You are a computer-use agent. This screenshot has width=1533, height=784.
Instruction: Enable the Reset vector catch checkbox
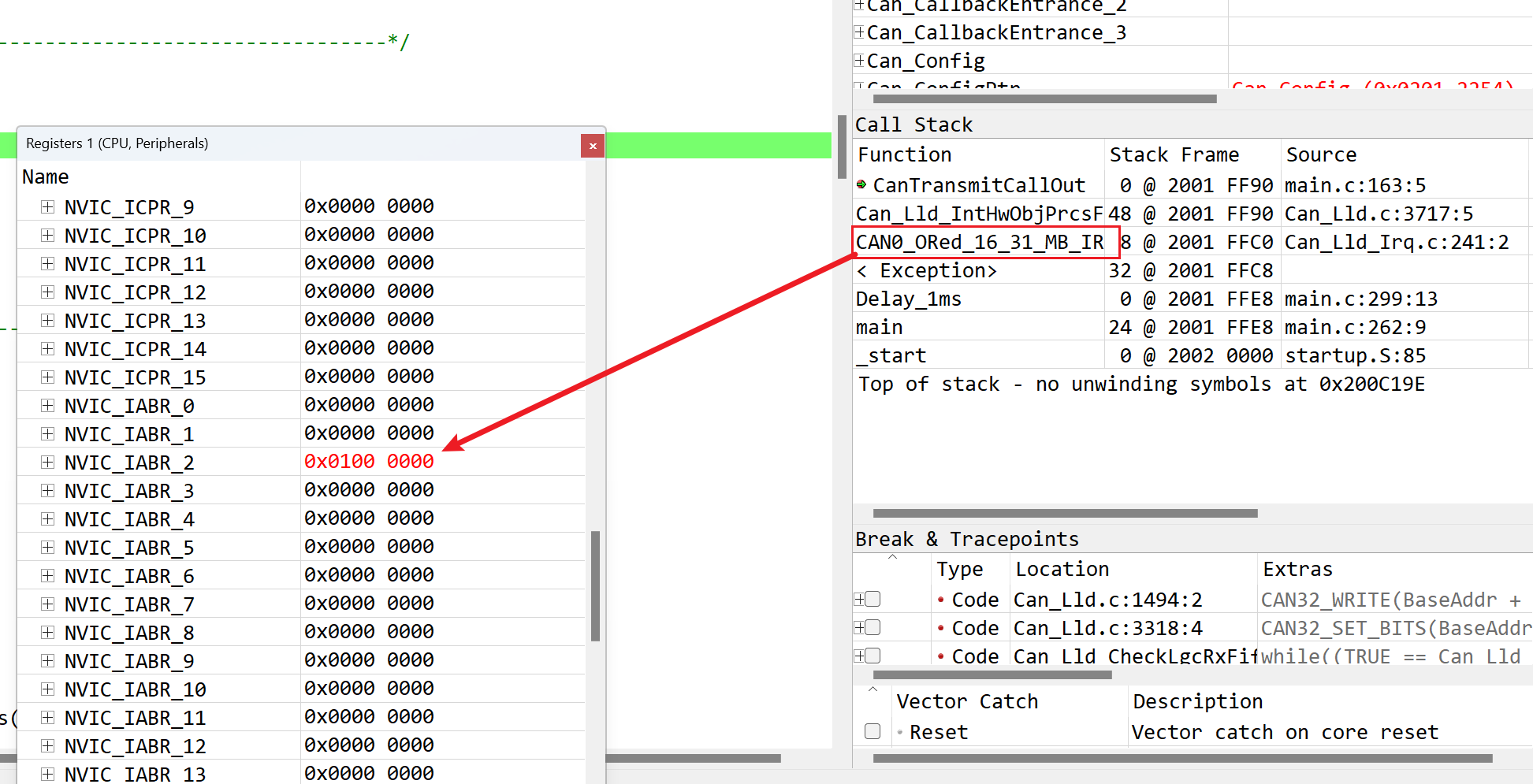873,731
